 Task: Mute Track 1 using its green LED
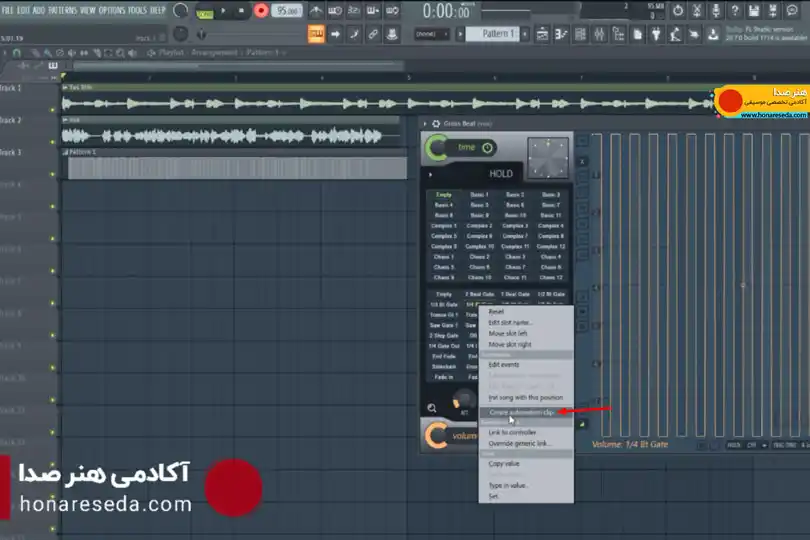(x=52, y=110)
